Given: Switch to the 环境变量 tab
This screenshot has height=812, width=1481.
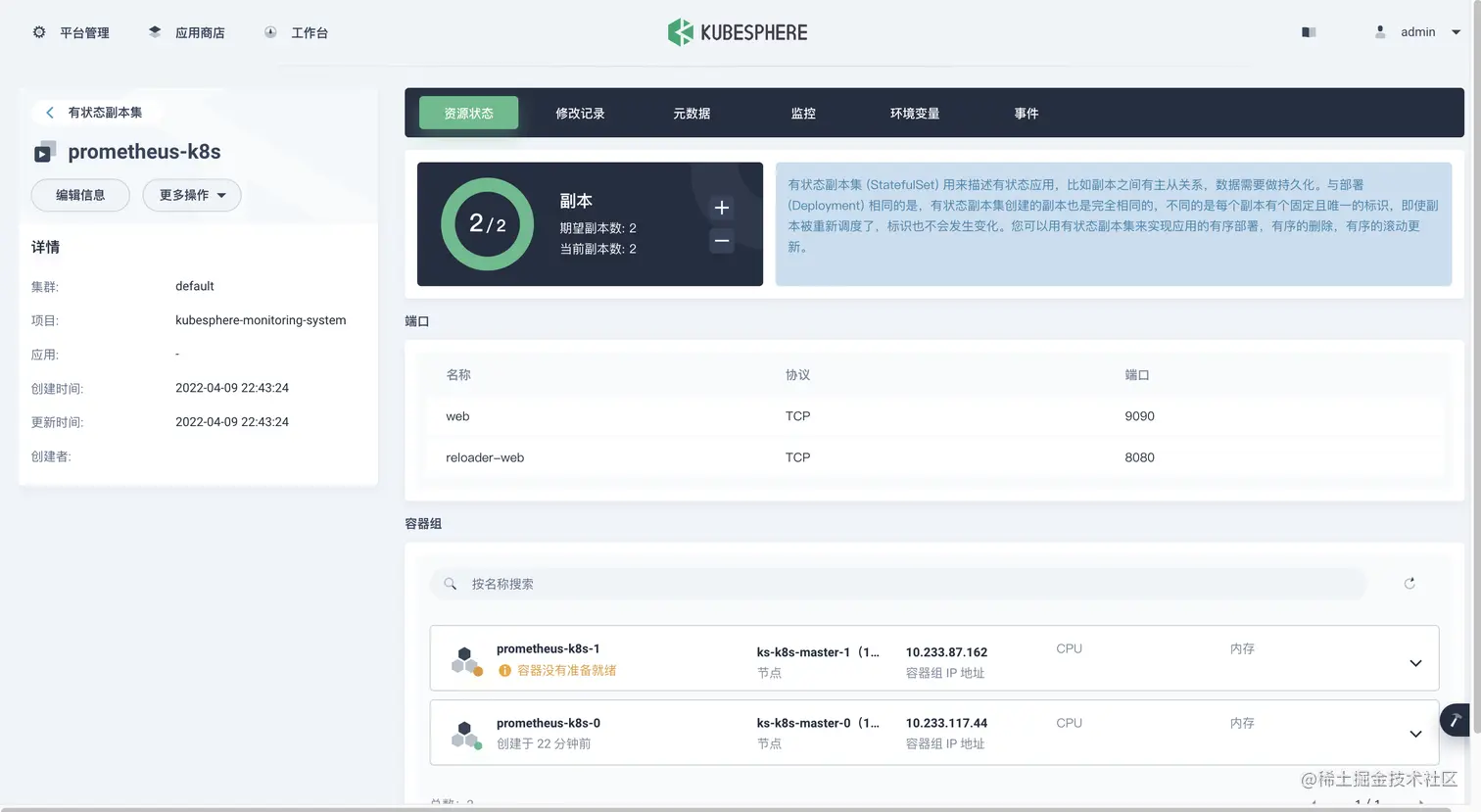Looking at the screenshot, I should (915, 113).
